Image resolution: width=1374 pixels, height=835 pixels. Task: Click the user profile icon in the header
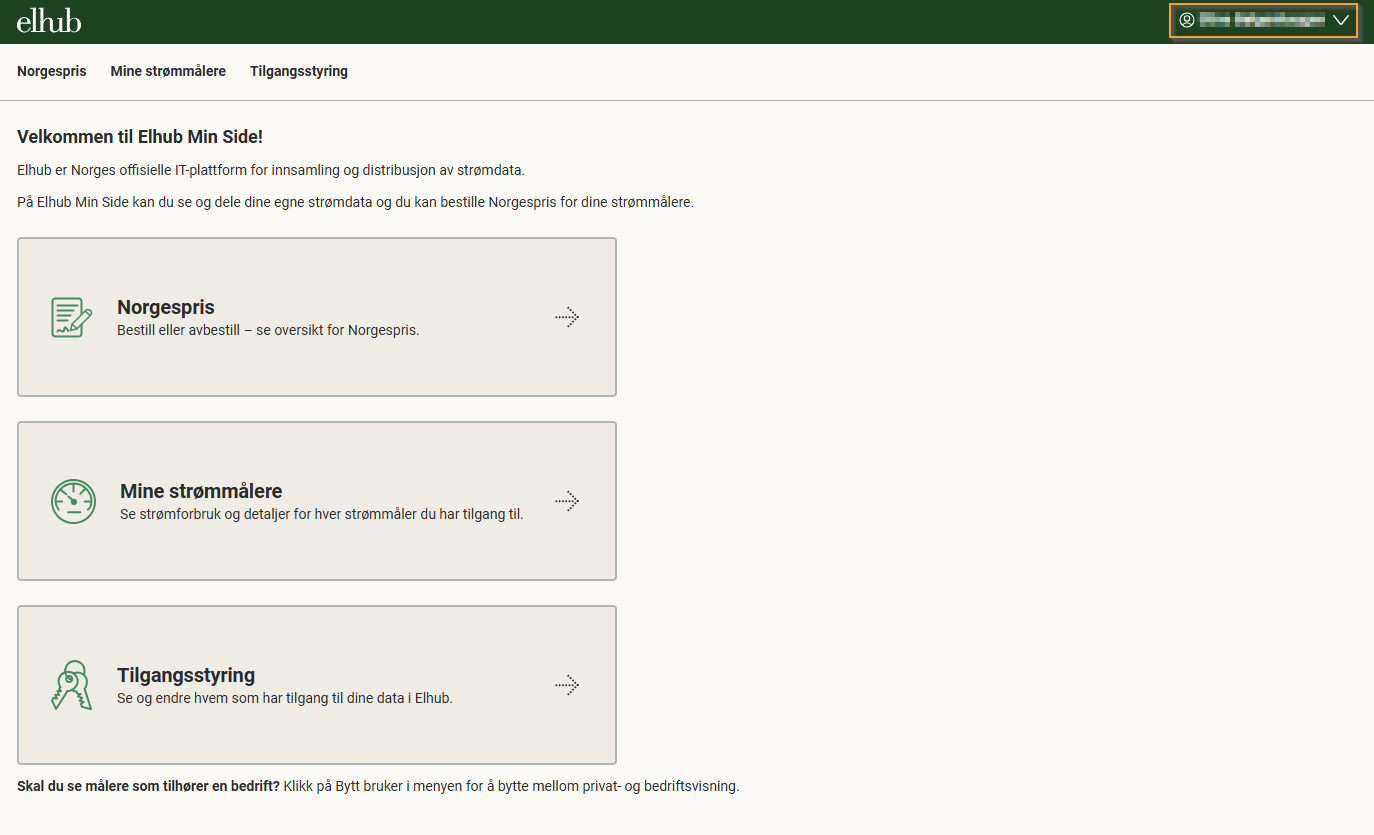1187,20
